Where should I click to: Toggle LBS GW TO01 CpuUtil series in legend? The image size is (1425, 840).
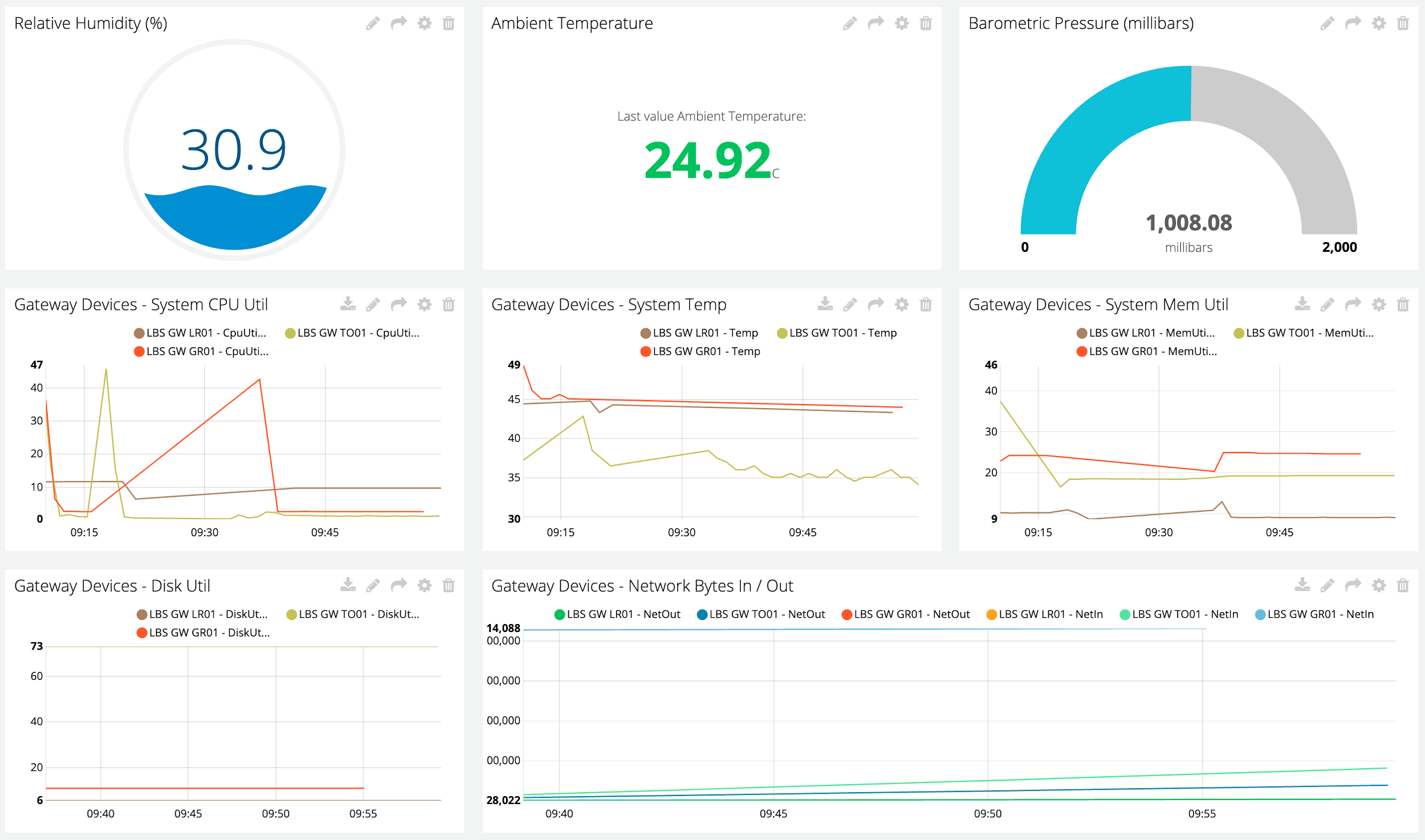coord(358,333)
